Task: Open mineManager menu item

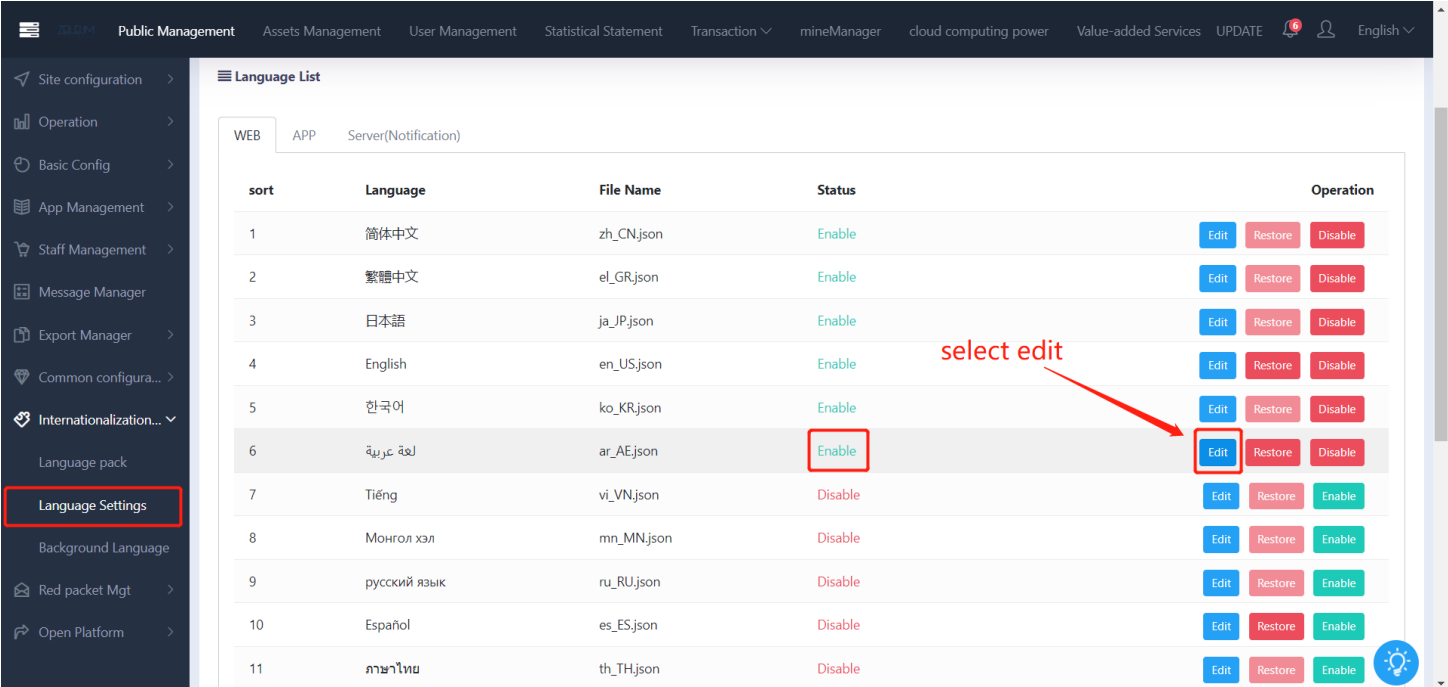Action: pos(841,31)
